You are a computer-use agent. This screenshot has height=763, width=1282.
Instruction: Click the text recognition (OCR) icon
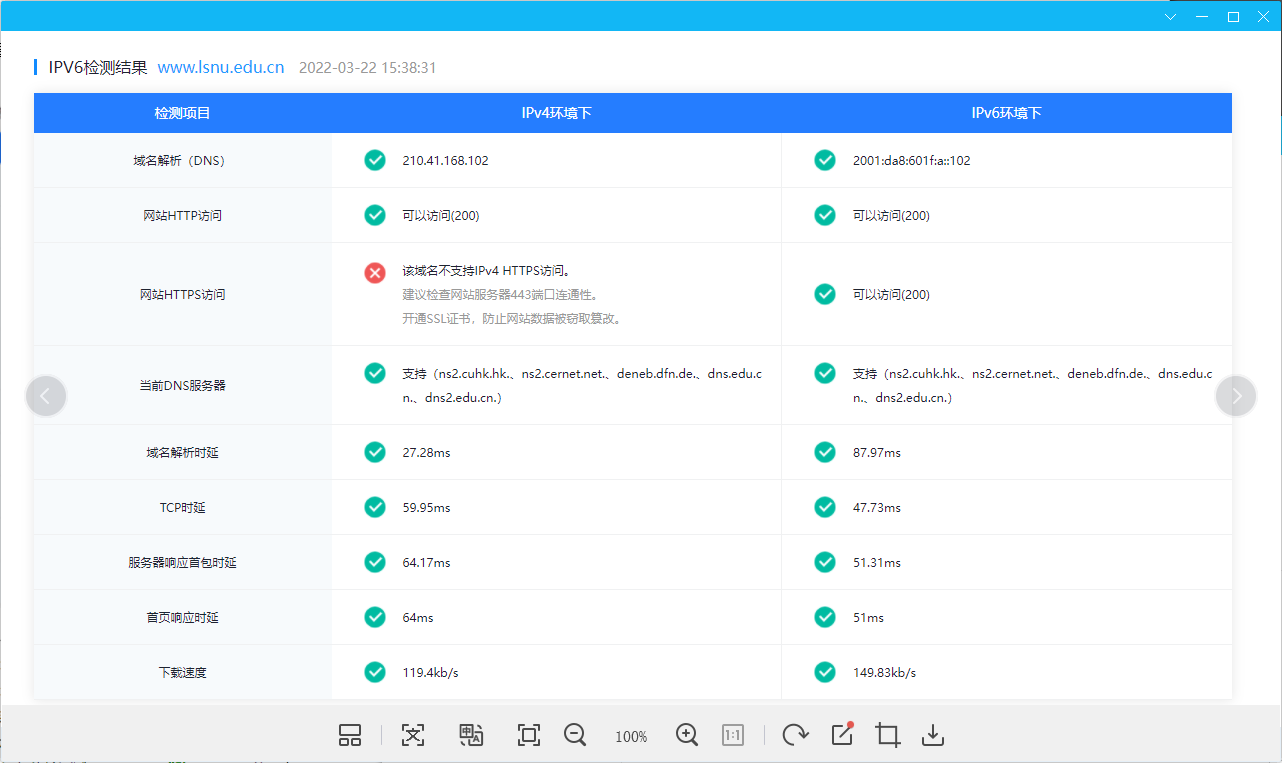(x=413, y=736)
